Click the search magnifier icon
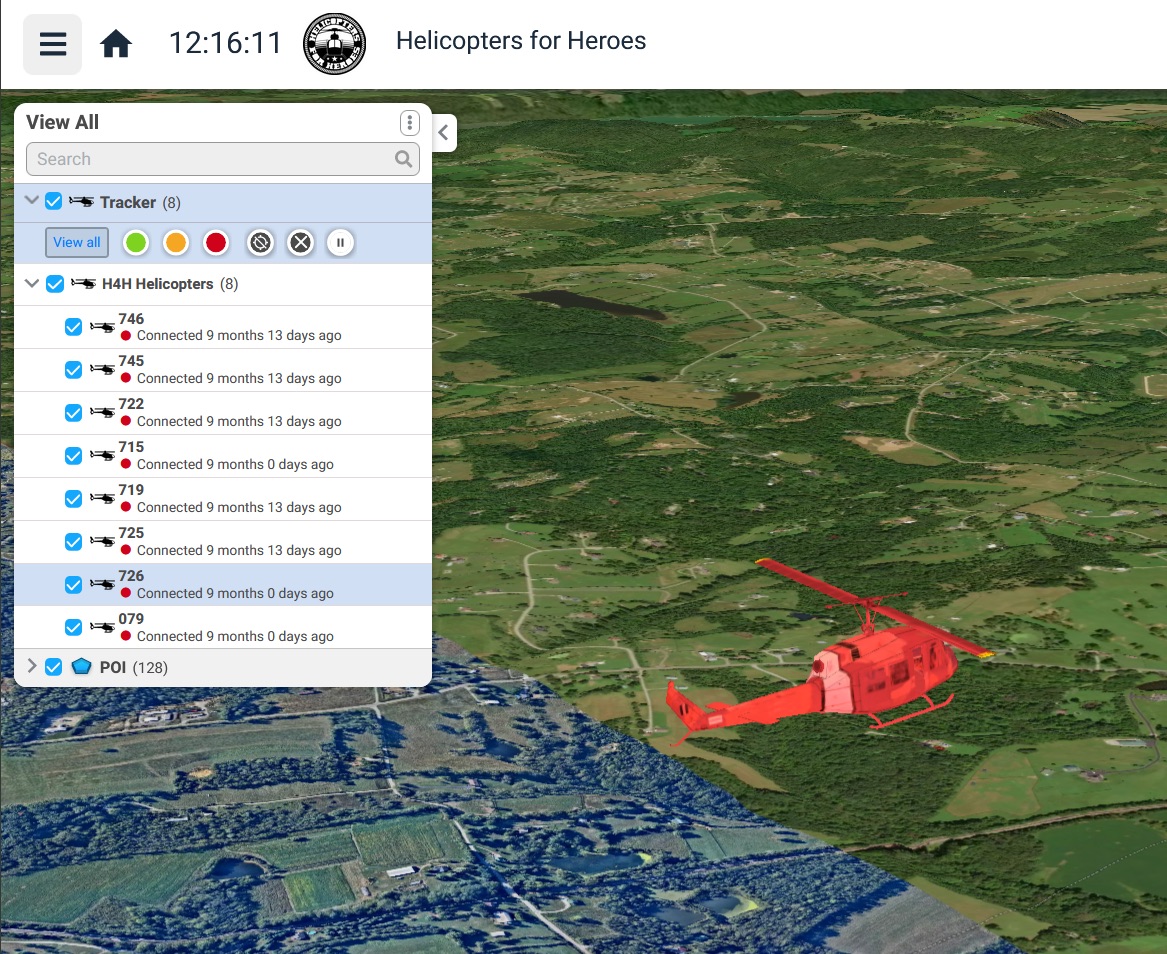Viewport: 1167px width, 954px height. (x=403, y=159)
